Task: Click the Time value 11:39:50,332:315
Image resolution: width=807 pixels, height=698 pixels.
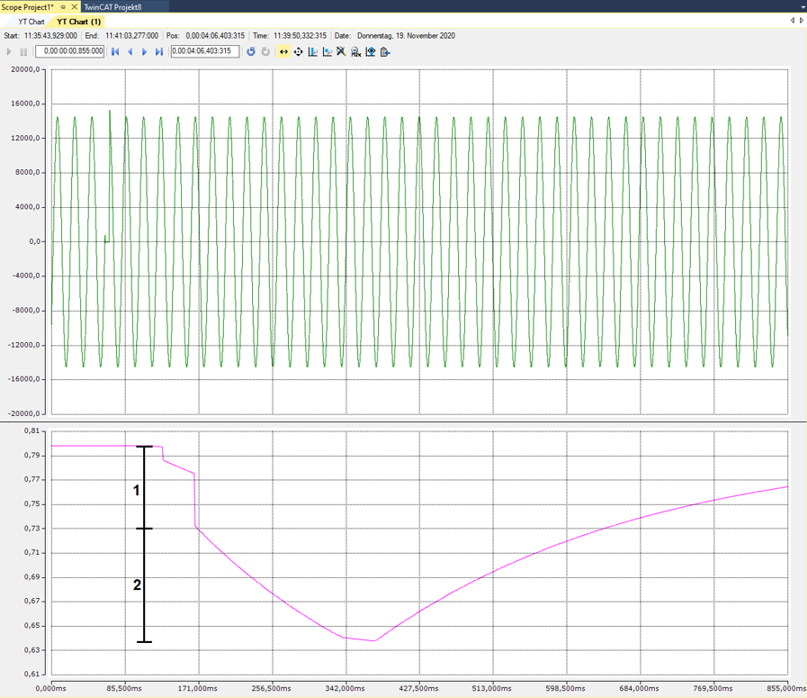Action: point(300,36)
